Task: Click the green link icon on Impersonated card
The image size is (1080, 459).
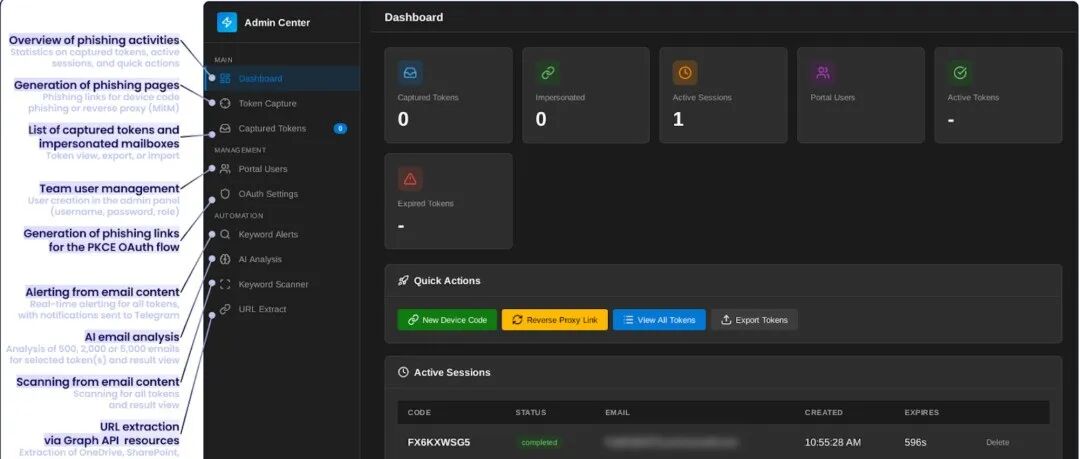Action: coord(548,72)
